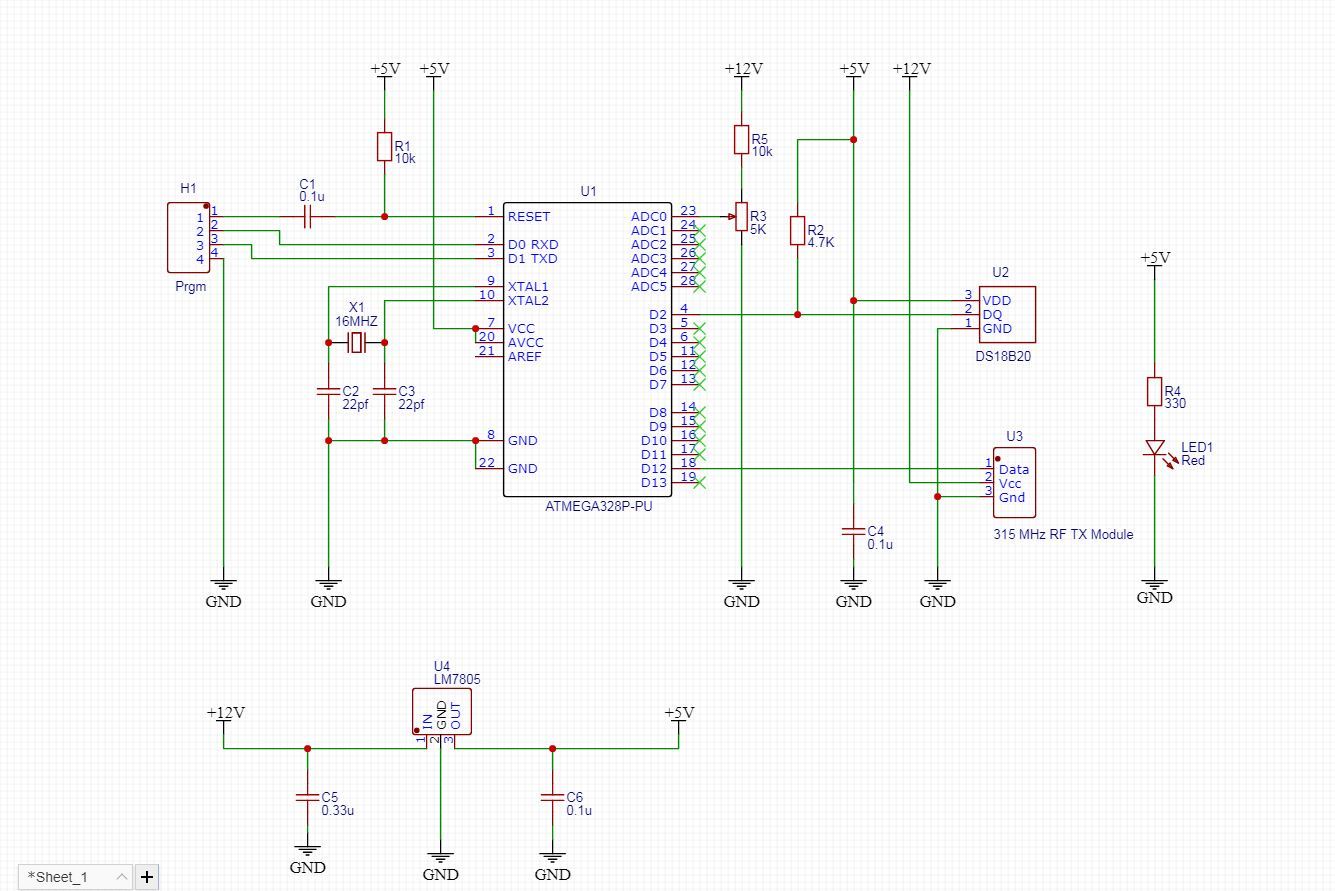Screen dimensions: 1335x891
Task: Click the Prgm label under H1
Action: pyautogui.click(x=190, y=286)
